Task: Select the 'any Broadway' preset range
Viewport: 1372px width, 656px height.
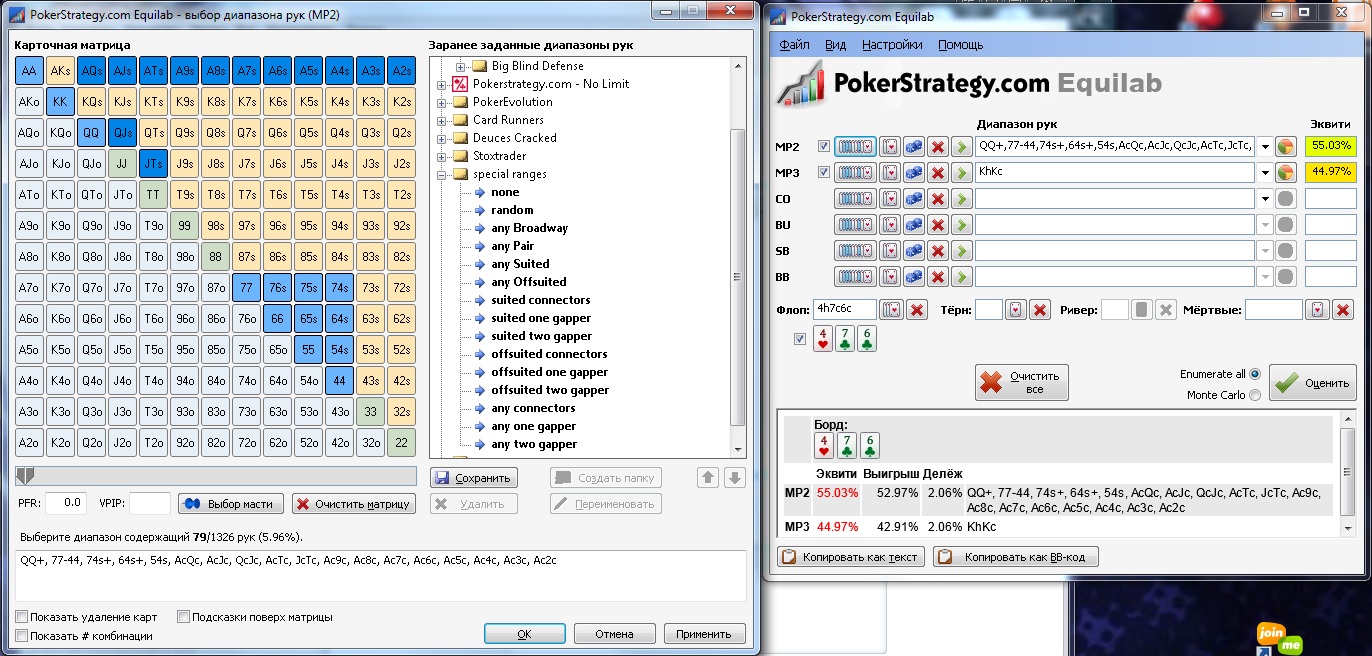Action: [x=529, y=228]
